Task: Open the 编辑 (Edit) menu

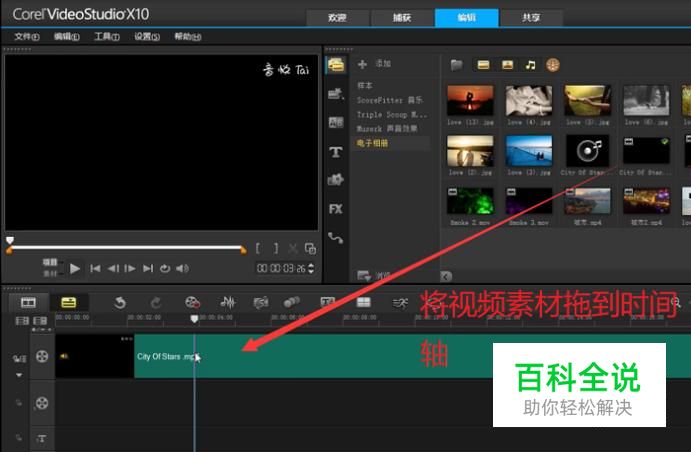Action: 67,37
